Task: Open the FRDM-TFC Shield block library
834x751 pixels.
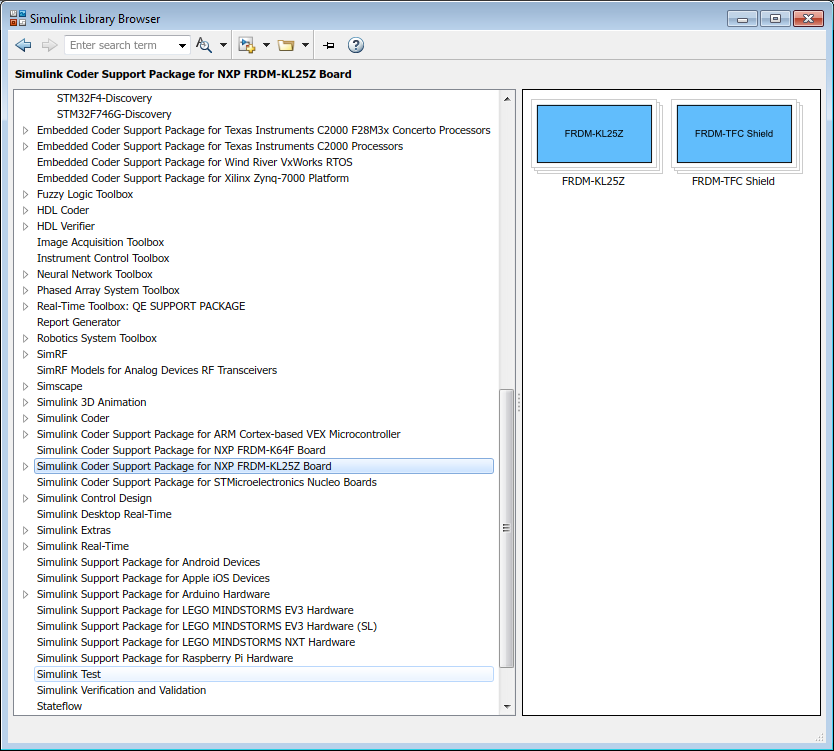Action: click(733, 134)
